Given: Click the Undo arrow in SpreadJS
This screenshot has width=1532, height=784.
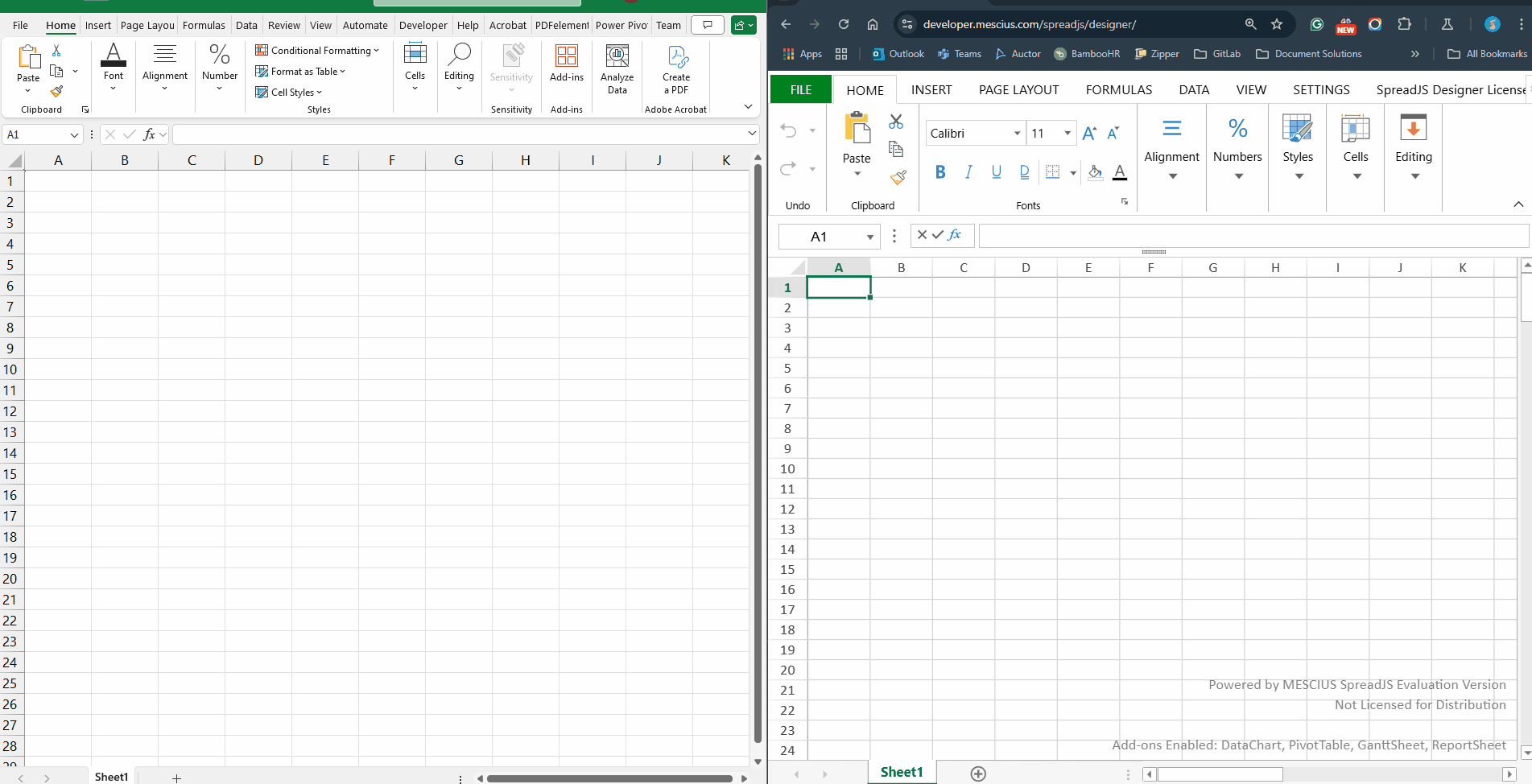Looking at the screenshot, I should [x=788, y=130].
